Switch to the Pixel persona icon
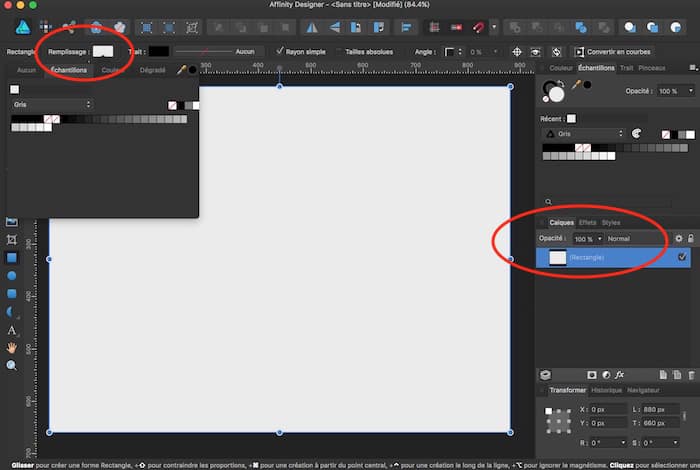The image size is (700, 470). (x=46, y=27)
